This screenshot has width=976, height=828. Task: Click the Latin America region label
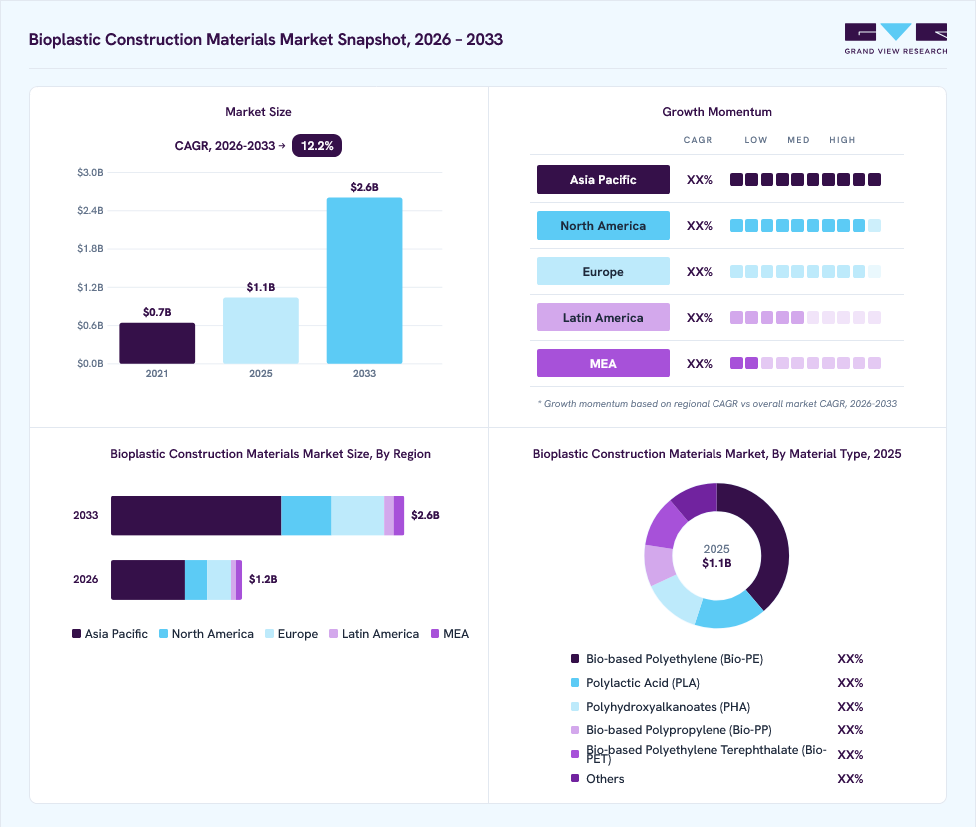click(x=603, y=318)
